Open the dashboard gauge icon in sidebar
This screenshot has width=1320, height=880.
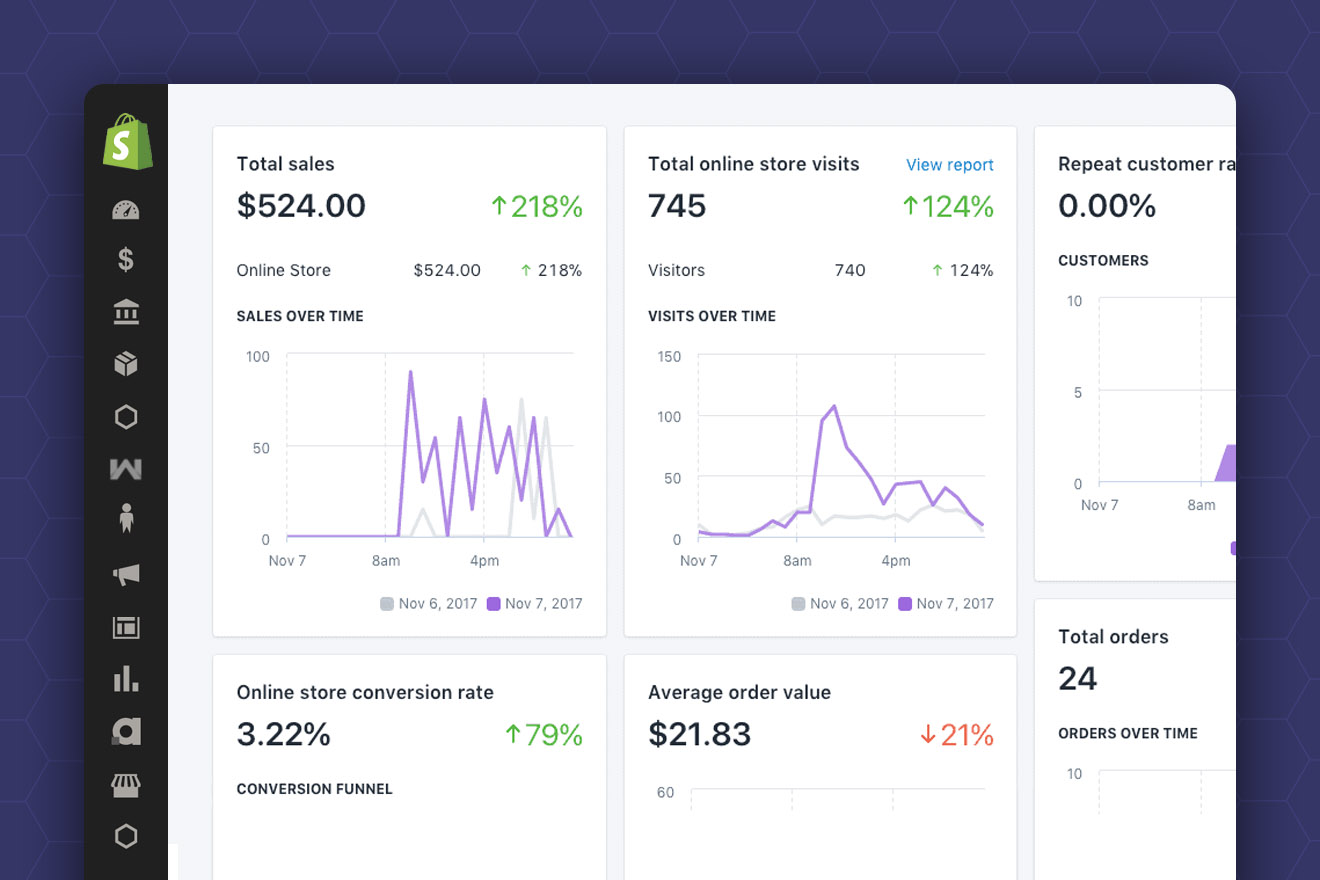coord(126,210)
